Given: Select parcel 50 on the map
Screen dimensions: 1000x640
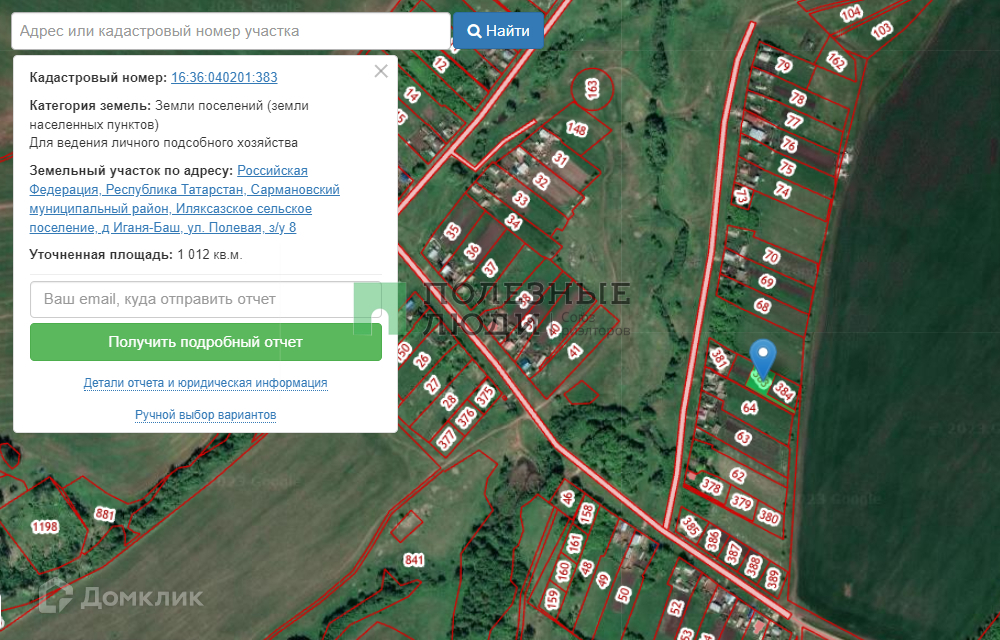Looking at the screenshot, I should coord(623,595).
